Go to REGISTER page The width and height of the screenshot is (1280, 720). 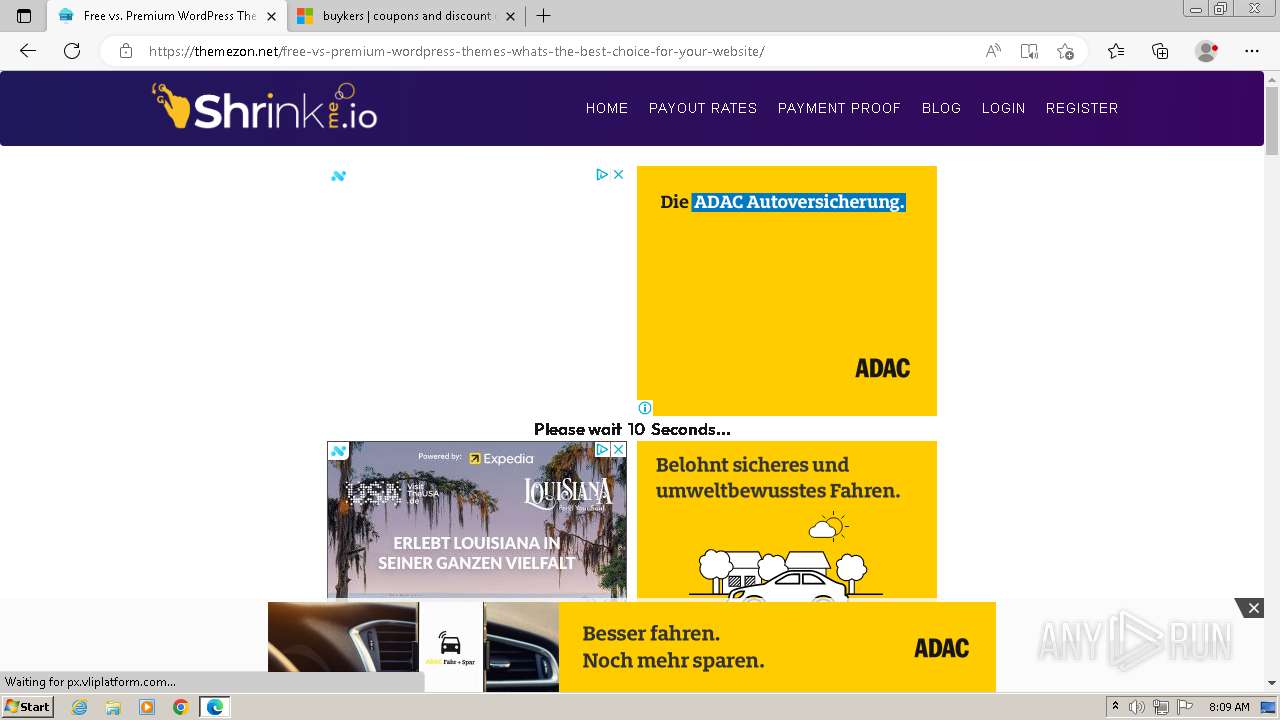pyautogui.click(x=1082, y=108)
